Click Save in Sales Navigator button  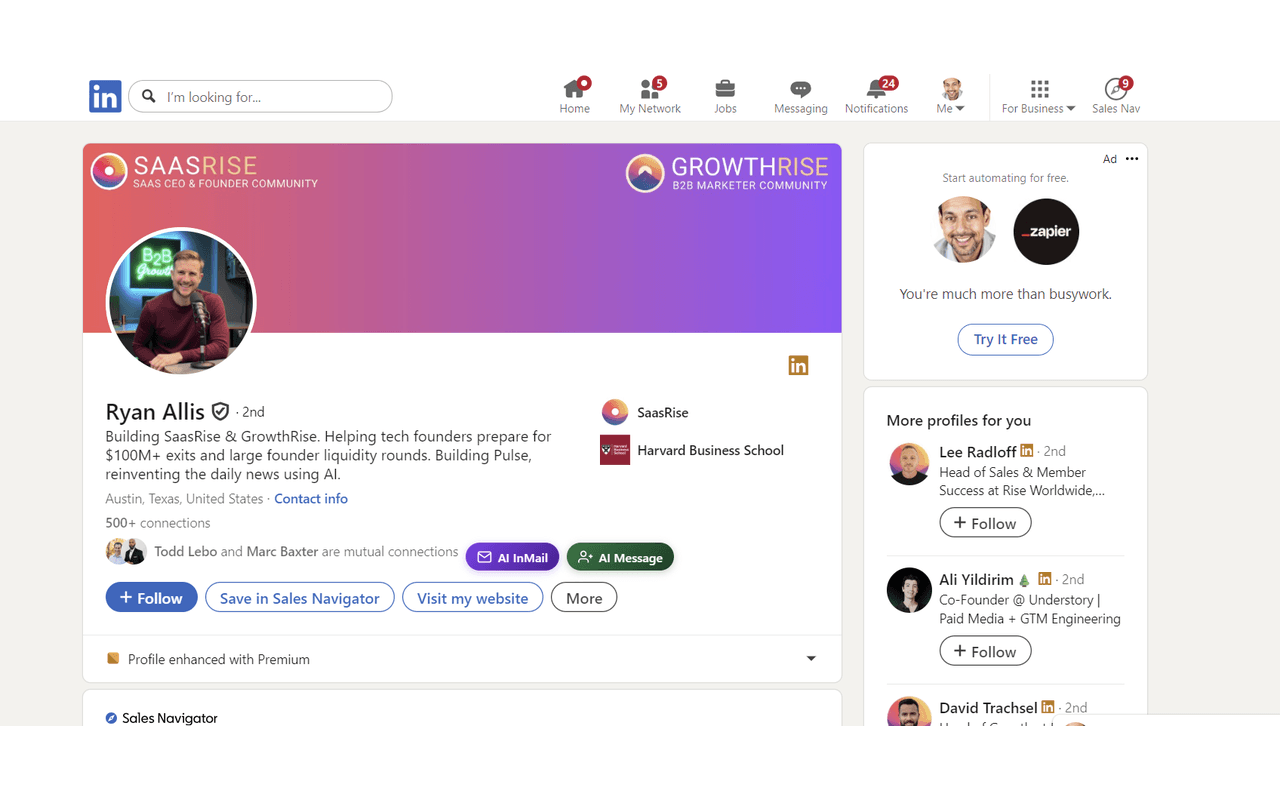tap(300, 598)
